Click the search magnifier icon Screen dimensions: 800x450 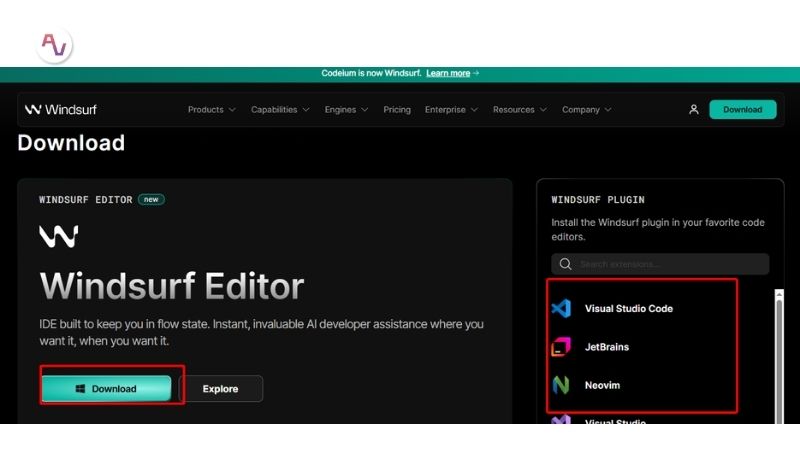click(565, 264)
